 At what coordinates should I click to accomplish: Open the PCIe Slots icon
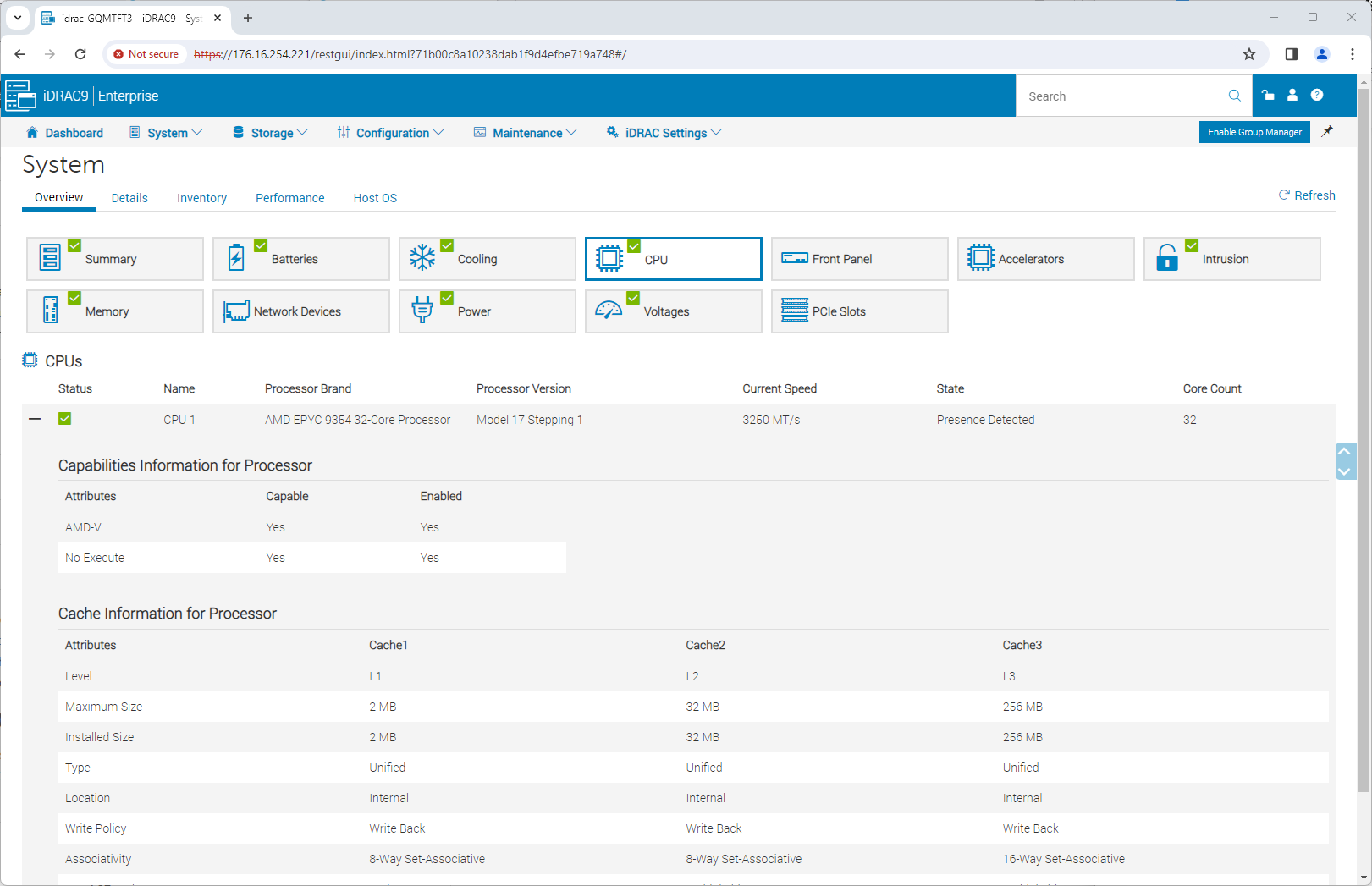point(794,311)
